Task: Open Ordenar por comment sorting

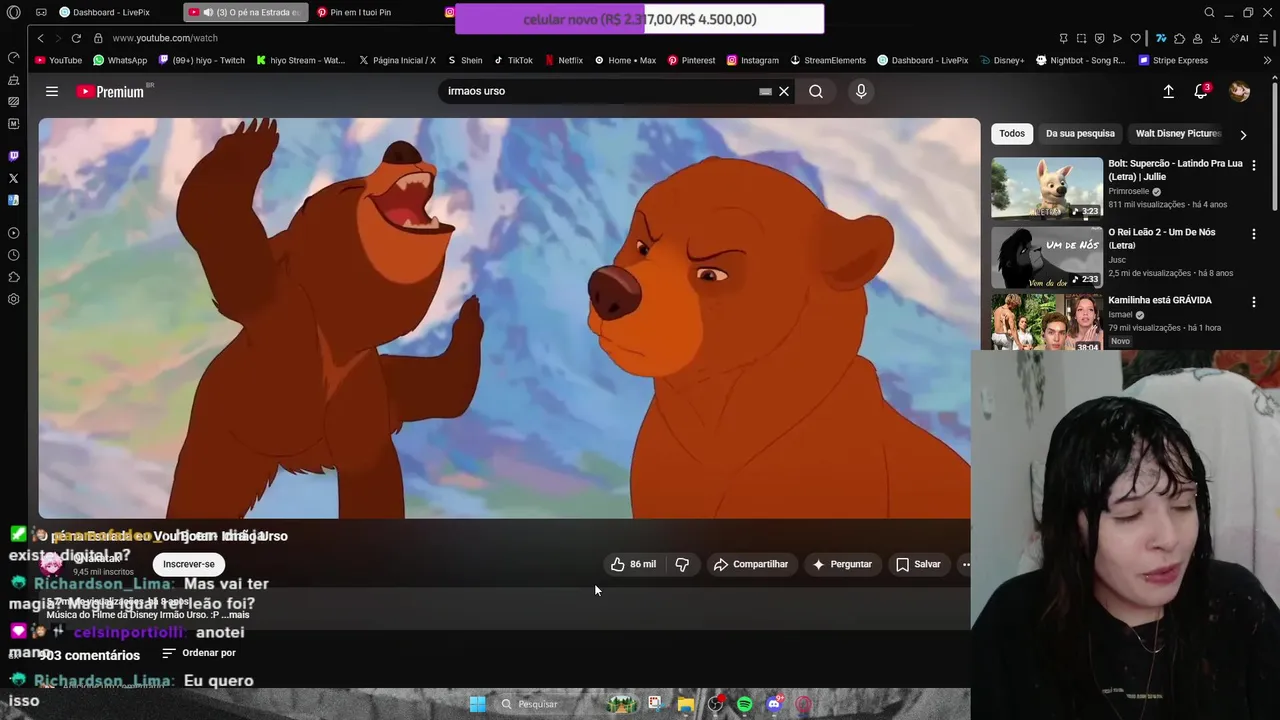Action: tap(199, 653)
